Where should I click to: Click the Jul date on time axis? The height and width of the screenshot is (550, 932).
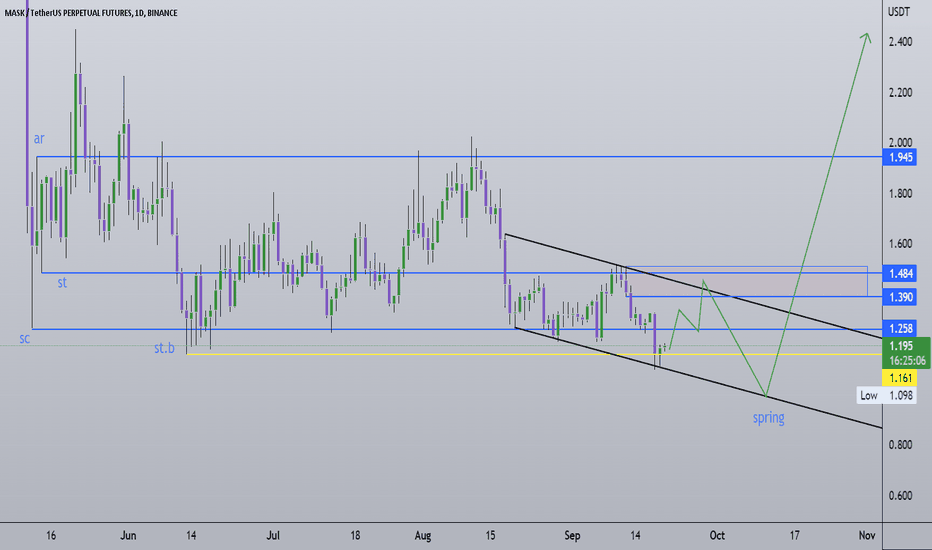pos(273,536)
